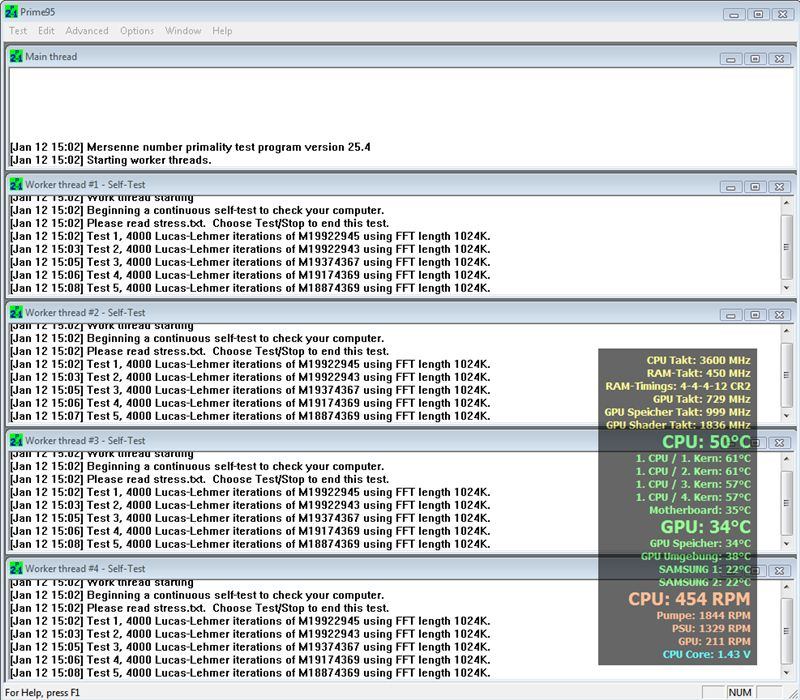This screenshot has width=800, height=700.
Task: Click the Worker thread #4 window icon
Action: [x=16, y=568]
